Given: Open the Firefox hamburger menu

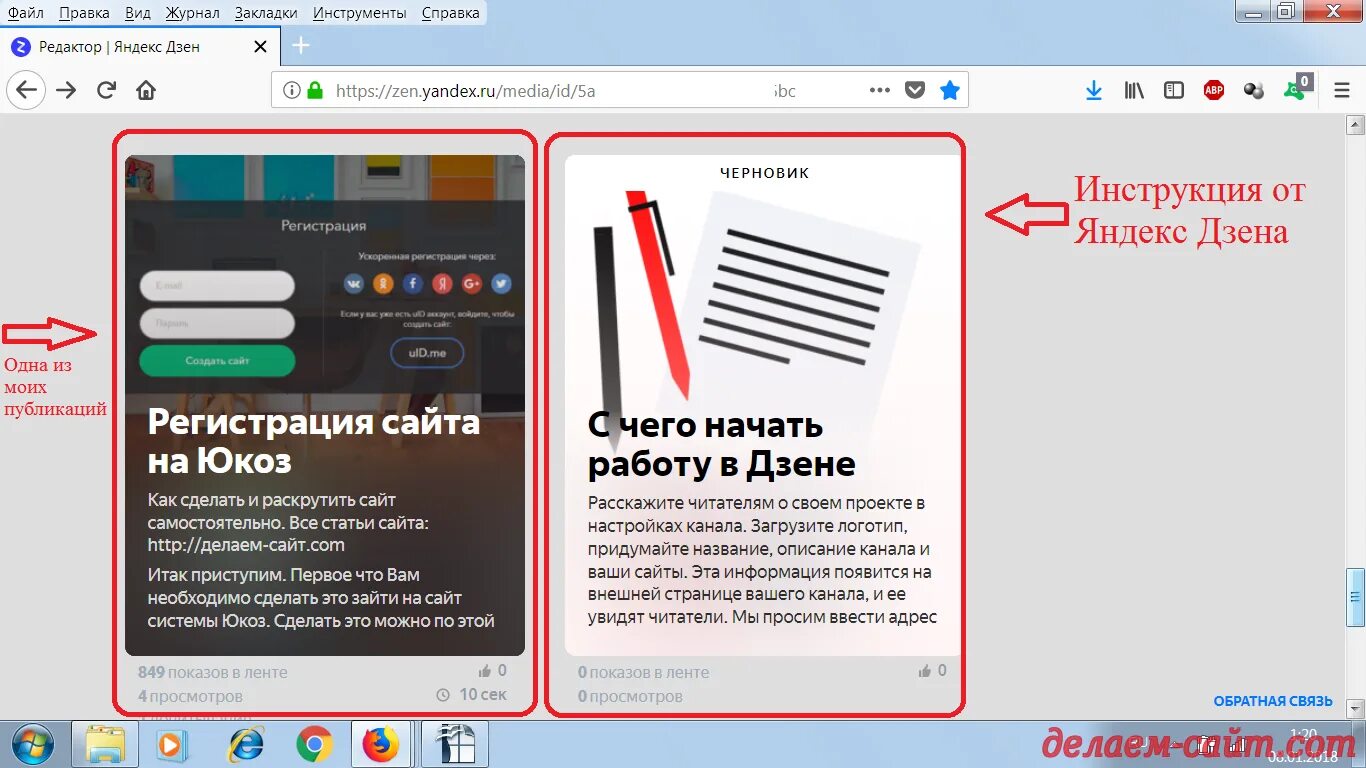Looking at the screenshot, I should pyautogui.click(x=1342, y=90).
